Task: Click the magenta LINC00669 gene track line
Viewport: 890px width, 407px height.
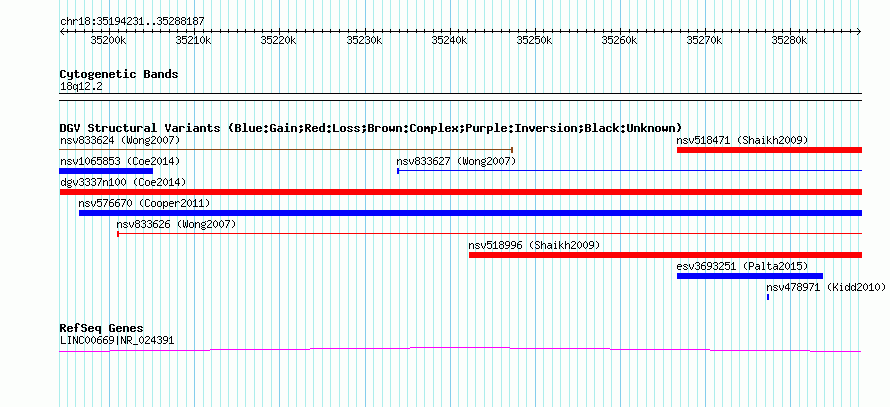Action: click(461, 350)
